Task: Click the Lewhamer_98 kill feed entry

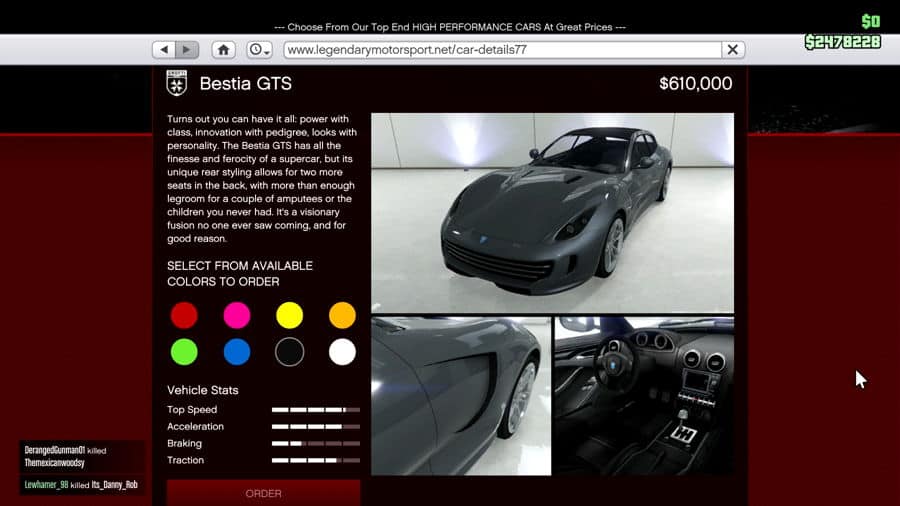Action: click(x=81, y=485)
